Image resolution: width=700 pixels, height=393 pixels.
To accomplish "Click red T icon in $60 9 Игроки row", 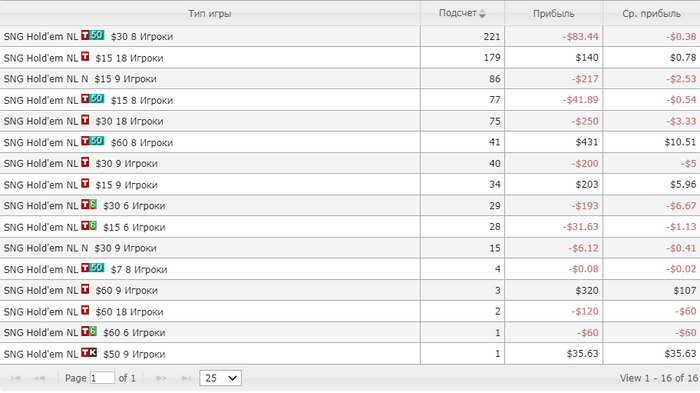I will 85,289.
